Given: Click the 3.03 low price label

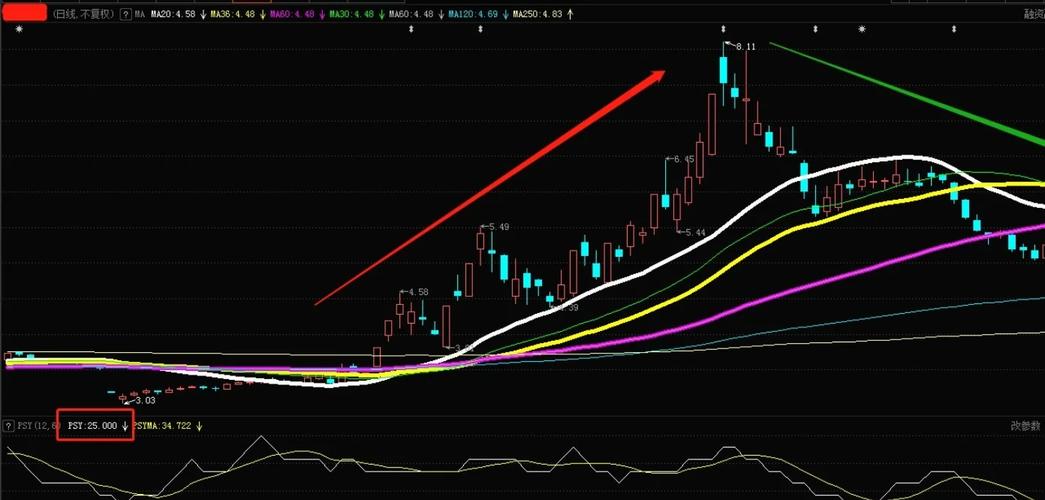Looking at the screenshot, I should (x=145, y=400).
